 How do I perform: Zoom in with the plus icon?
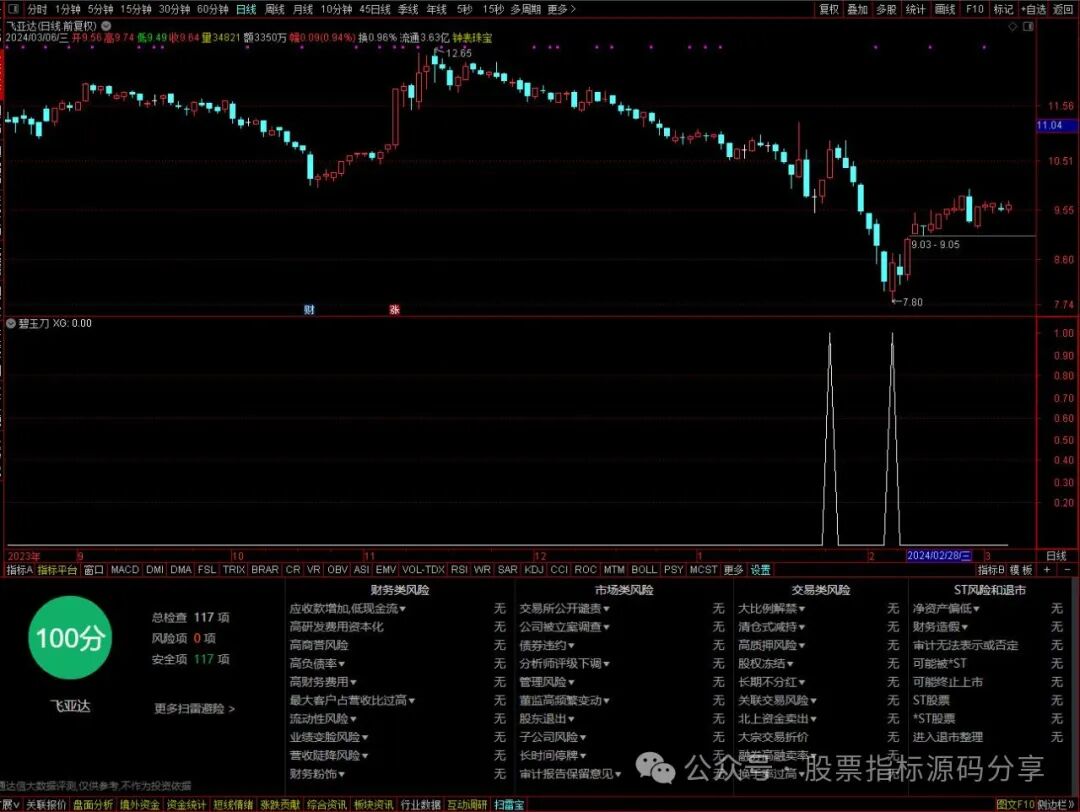point(1047,570)
